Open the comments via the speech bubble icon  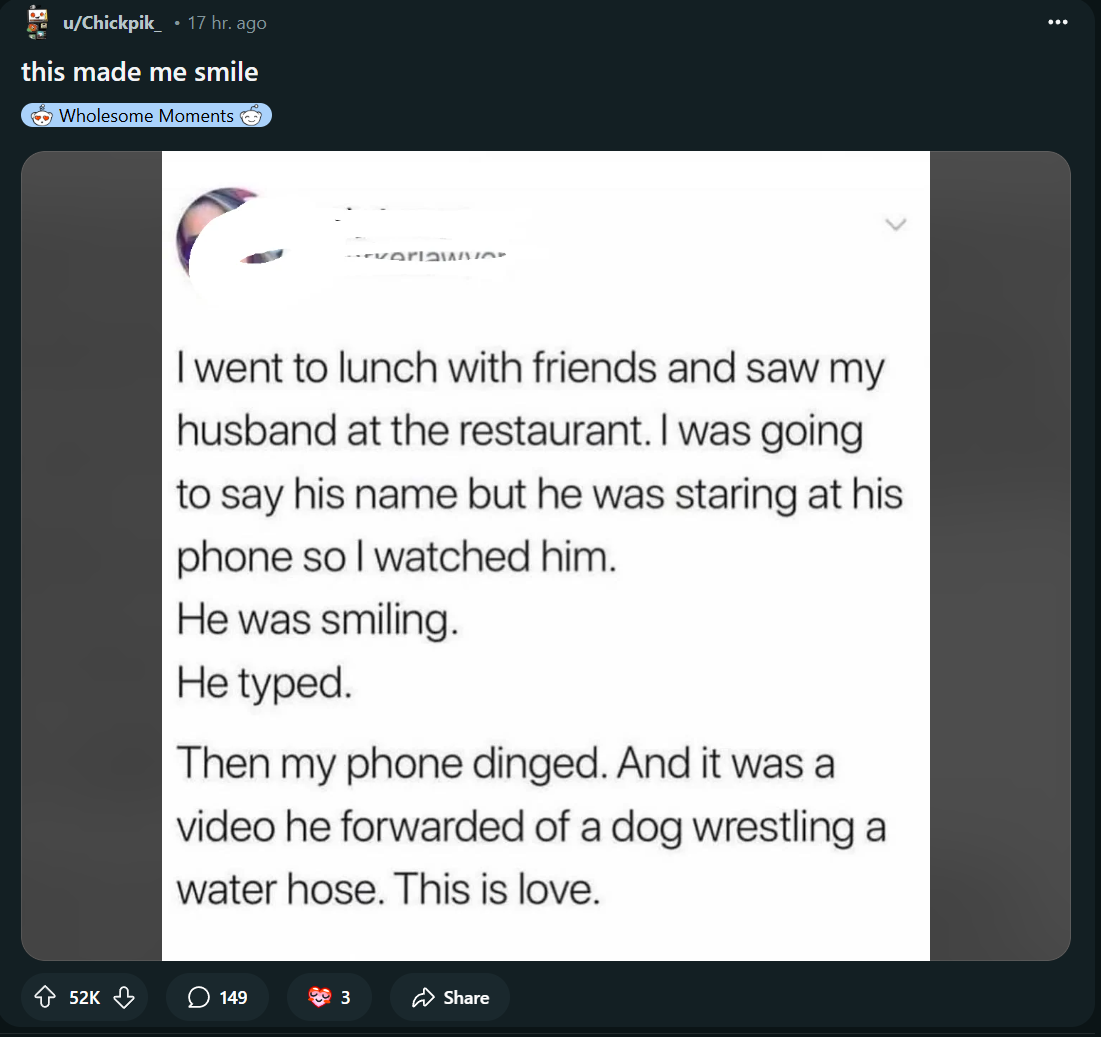(197, 997)
